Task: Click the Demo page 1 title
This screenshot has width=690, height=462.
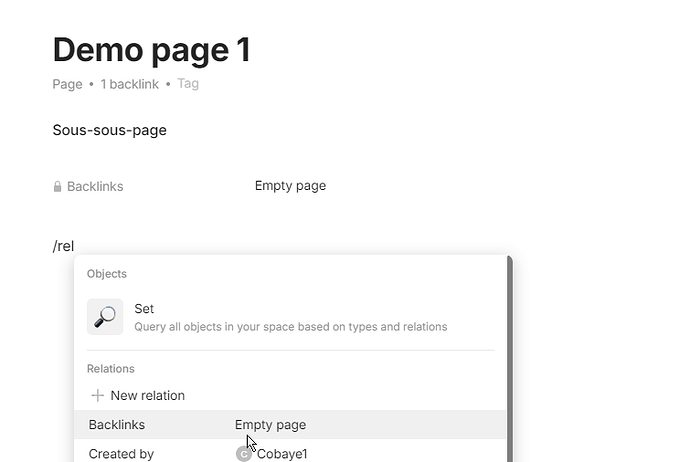Action: 152,50
